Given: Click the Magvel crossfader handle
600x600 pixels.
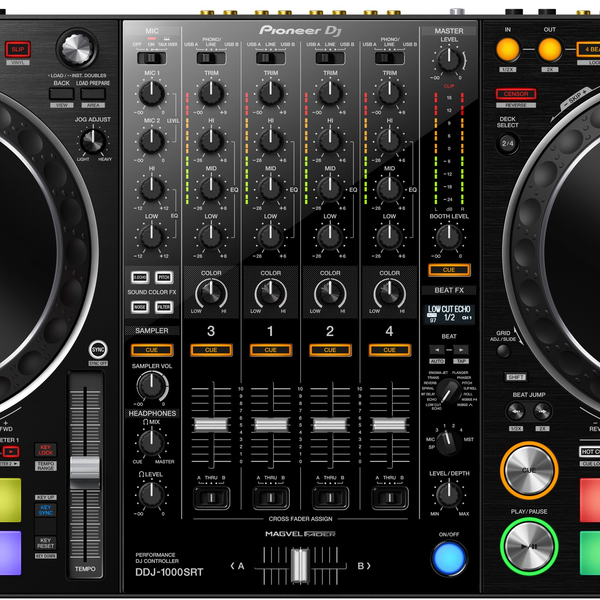Looking at the screenshot, I should coord(300,566).
